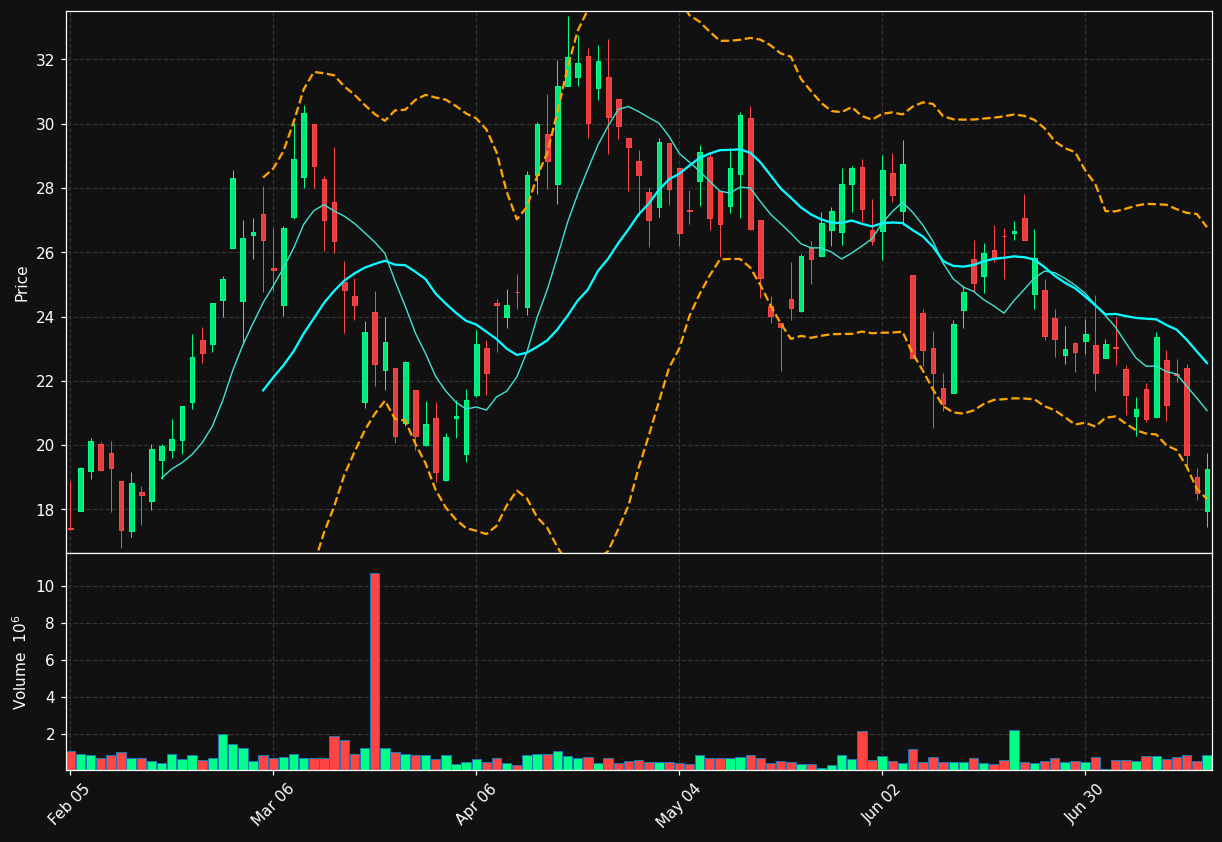
Task: Click the tall green volume bar in late February
Action: click(x=223, y=752)
